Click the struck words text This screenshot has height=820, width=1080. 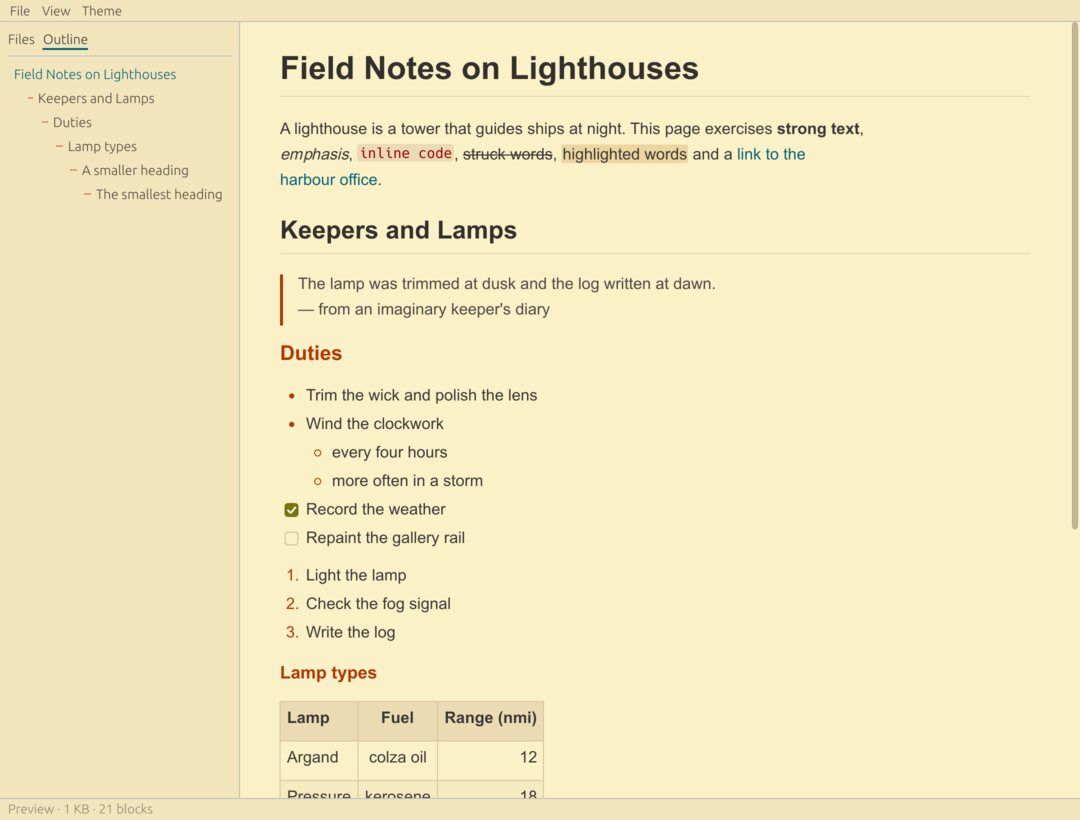tap(508, 154)
